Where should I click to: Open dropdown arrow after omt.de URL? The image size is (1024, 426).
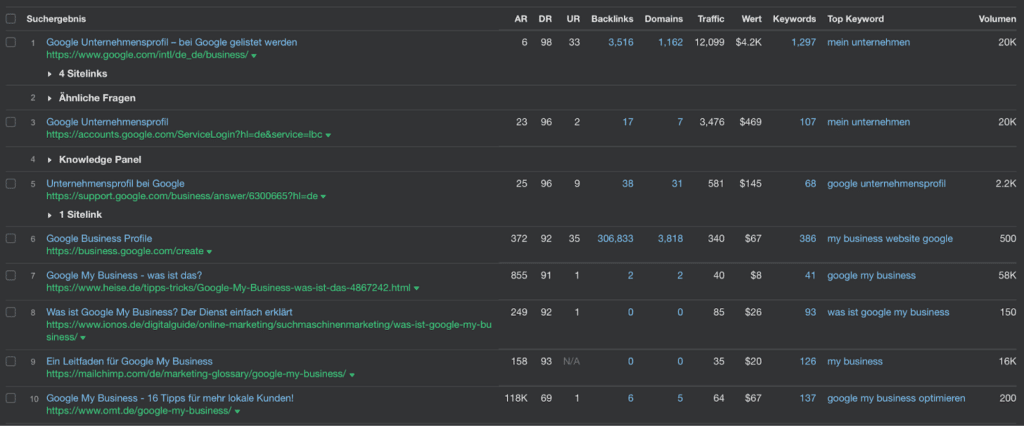pyautogui.click(x=237, y=412)
